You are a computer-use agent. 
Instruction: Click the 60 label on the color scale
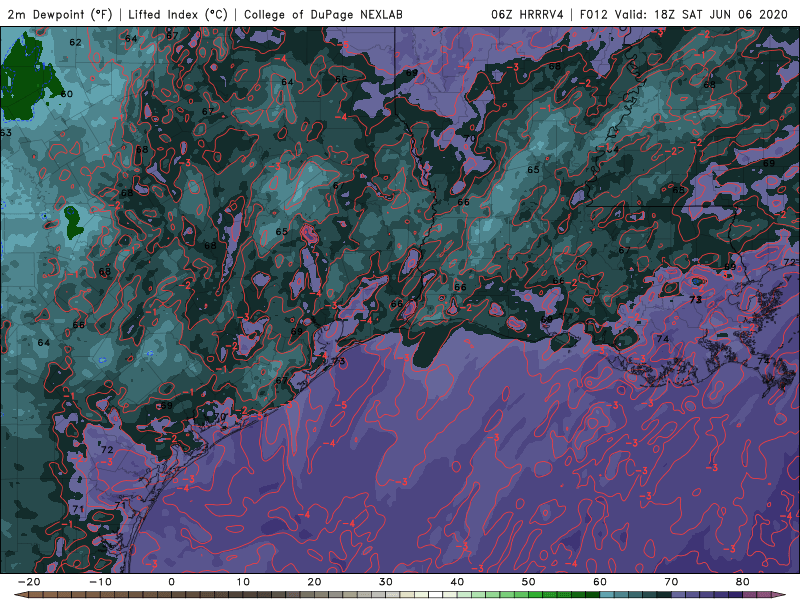click(x=600, y=582)
